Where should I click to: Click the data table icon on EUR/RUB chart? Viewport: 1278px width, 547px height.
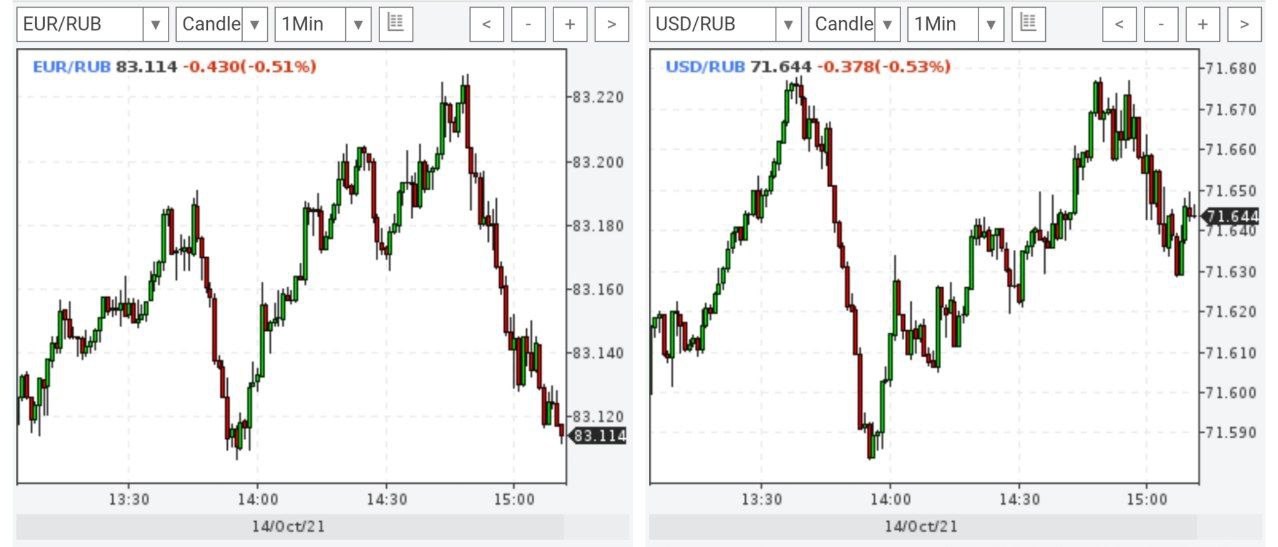(396, 23)
